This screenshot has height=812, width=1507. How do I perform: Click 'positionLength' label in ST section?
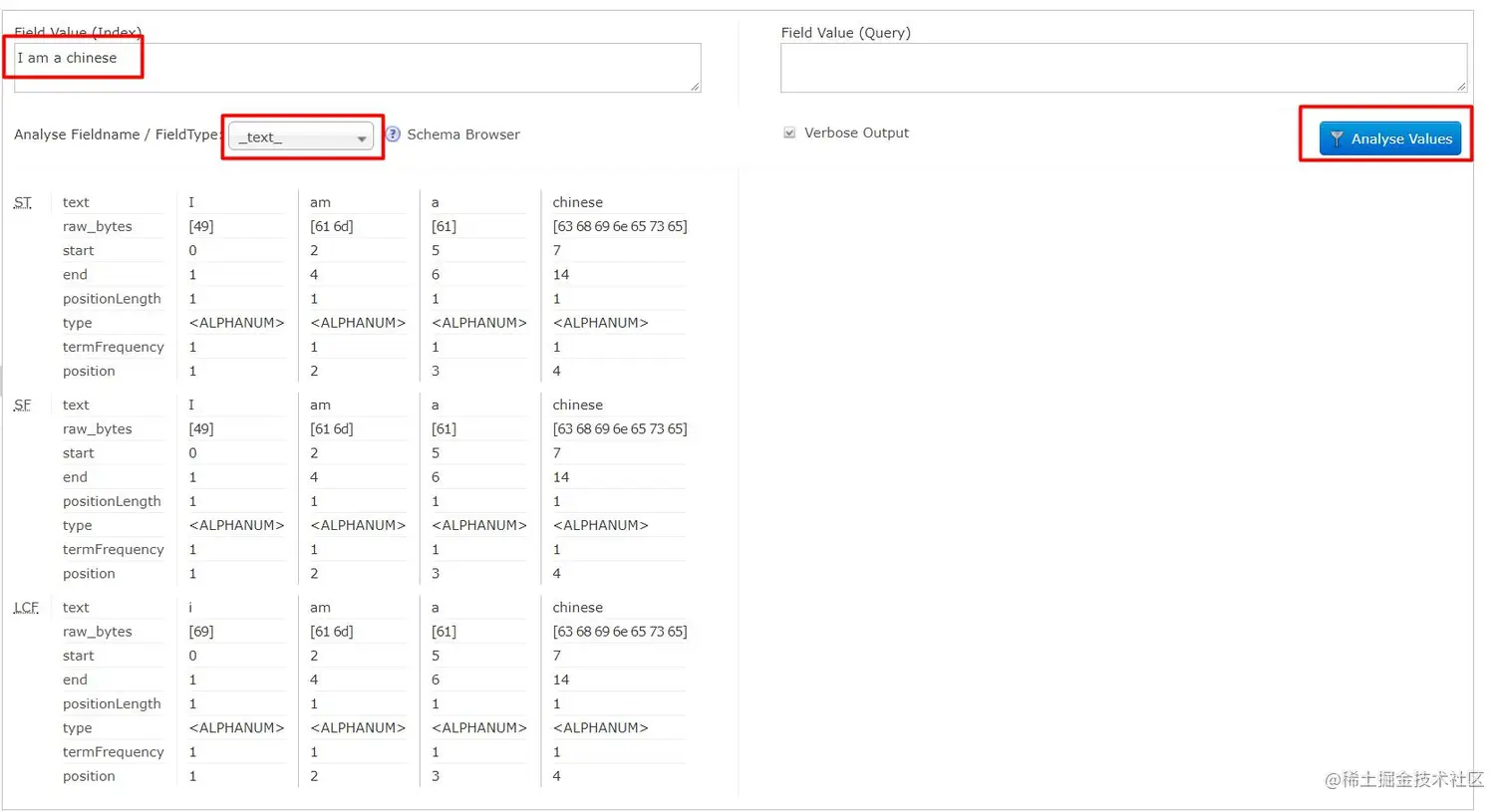[x=112, y=299]
